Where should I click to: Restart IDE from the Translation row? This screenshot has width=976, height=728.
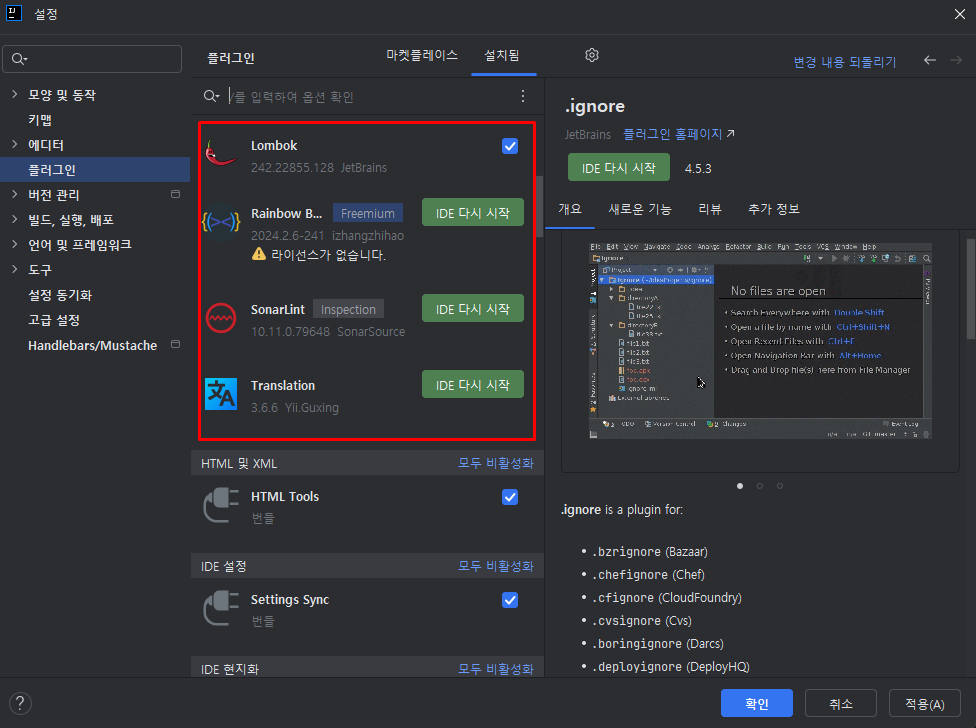pyautogui.click(x=472, y=385)
